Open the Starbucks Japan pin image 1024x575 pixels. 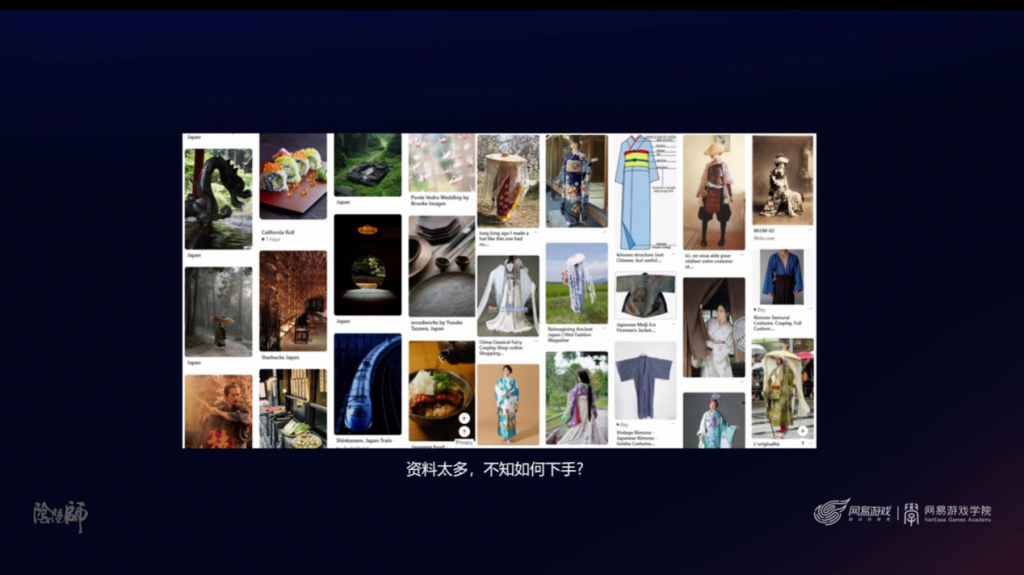click(x=293, y=299)
